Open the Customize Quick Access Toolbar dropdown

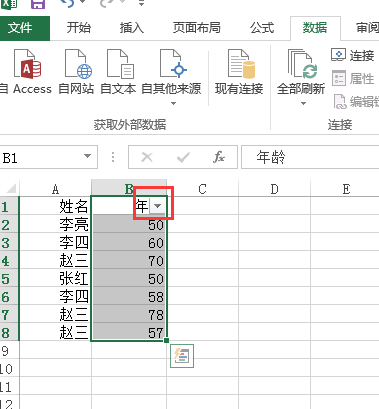click(142, 3)
